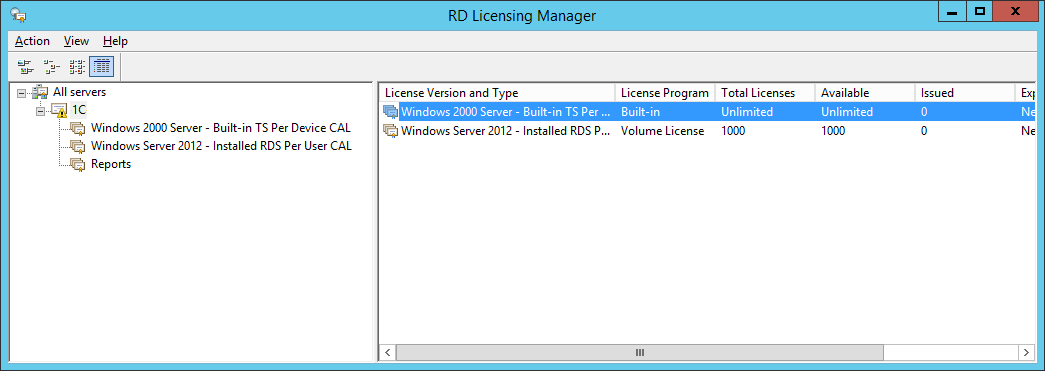Click the icon of the Built-in license row
Image resolution: width=1045 pixels, height=371 pixels.
[x=391, y=112]
